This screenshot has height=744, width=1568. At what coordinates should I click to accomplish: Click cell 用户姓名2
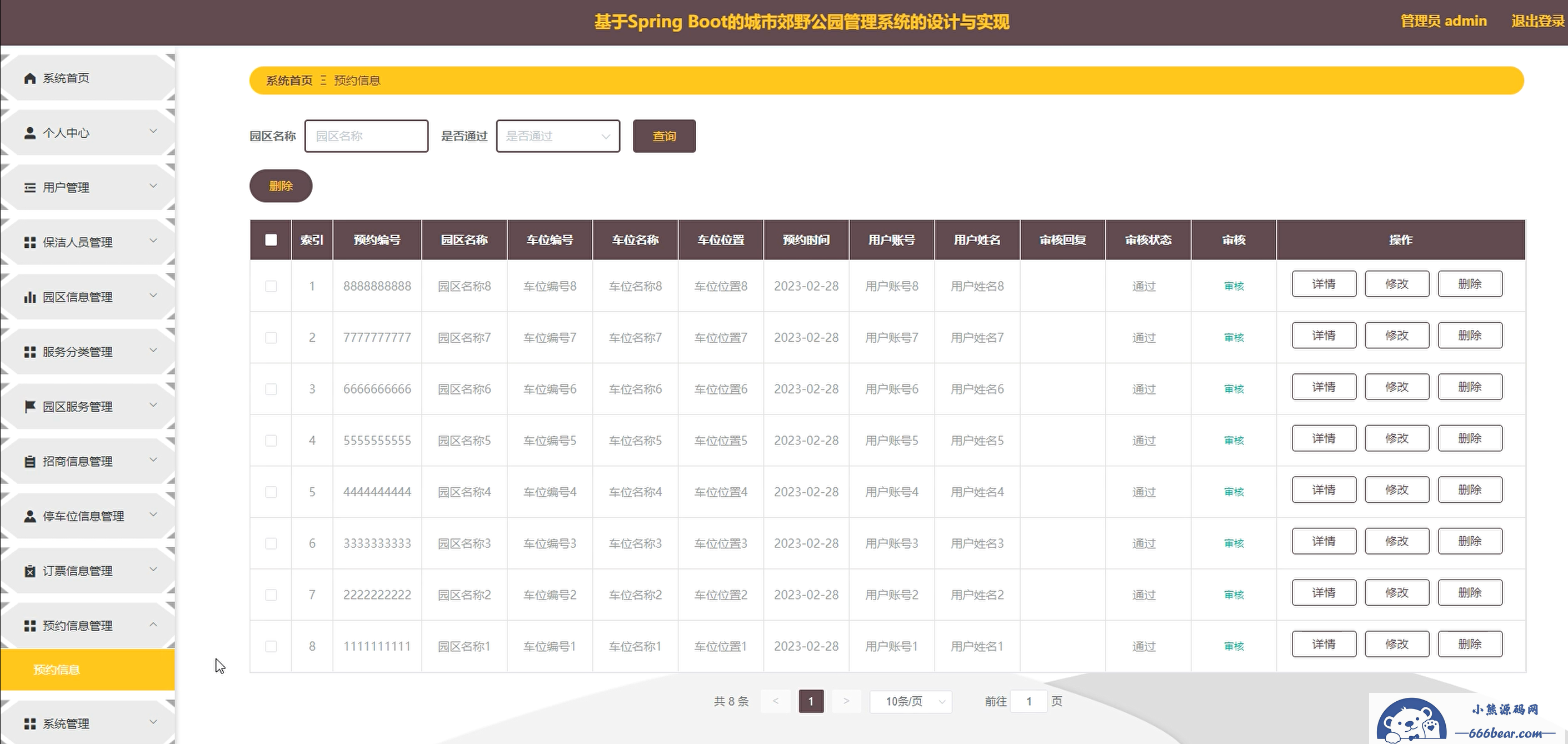977,595
